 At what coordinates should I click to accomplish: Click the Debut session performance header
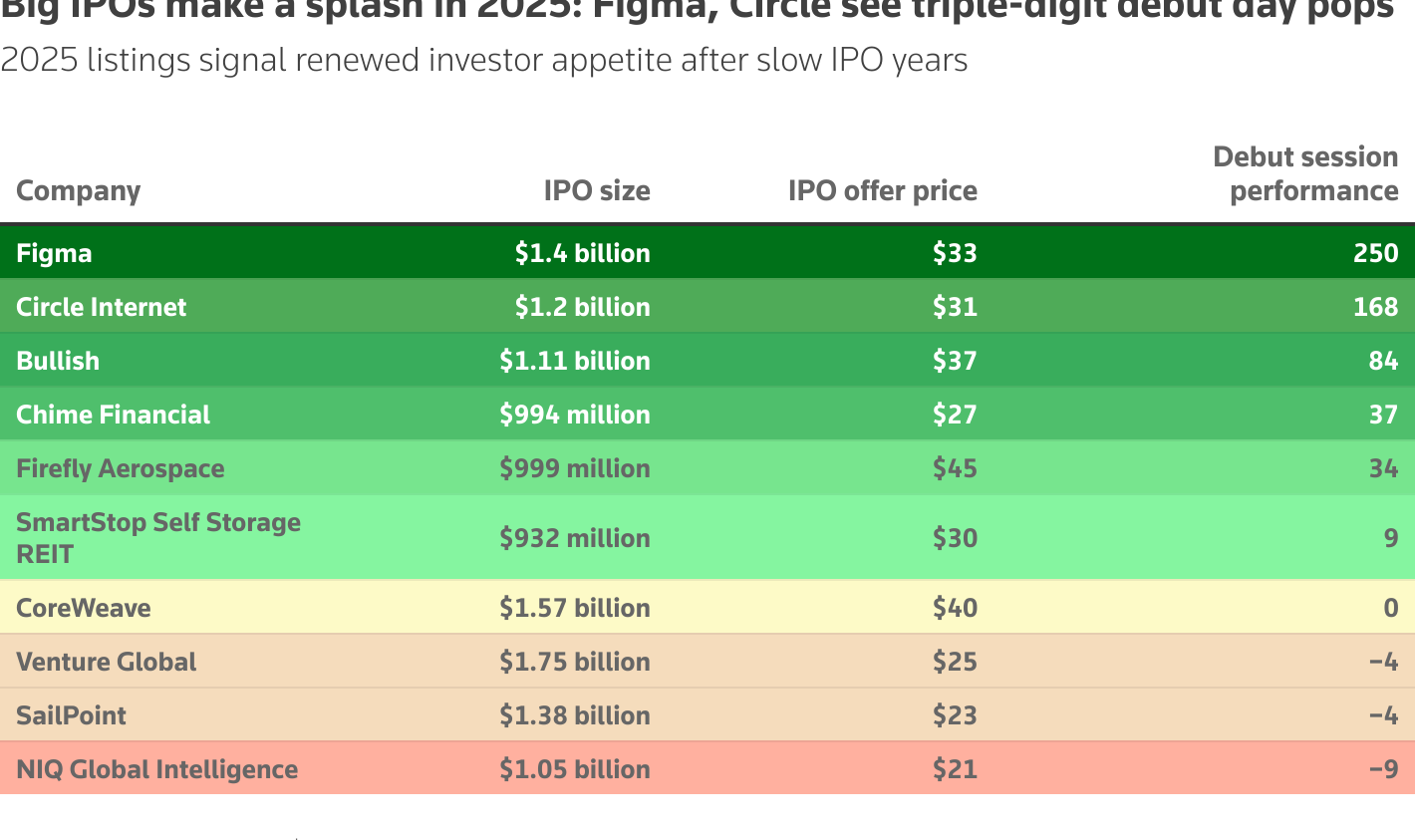tap(1305, 174)
